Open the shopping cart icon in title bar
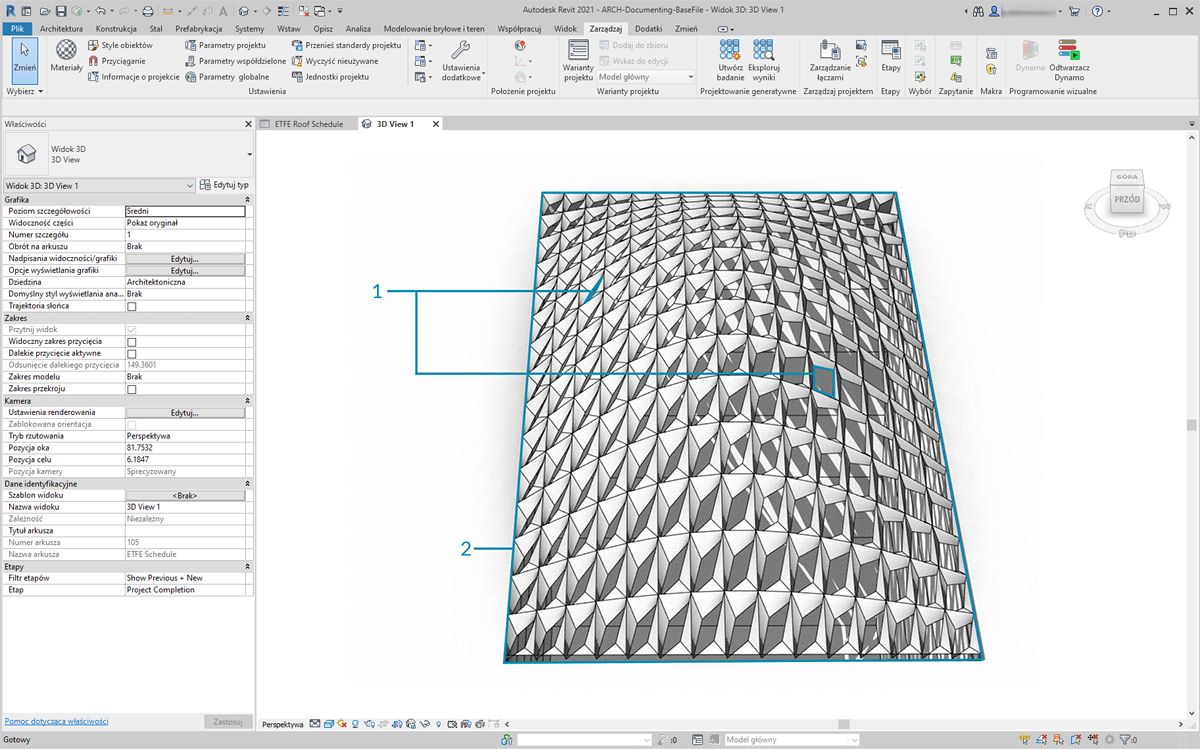Viewport: 1200px width, 749px height. pyautogui.click(x=1074, y=11)
